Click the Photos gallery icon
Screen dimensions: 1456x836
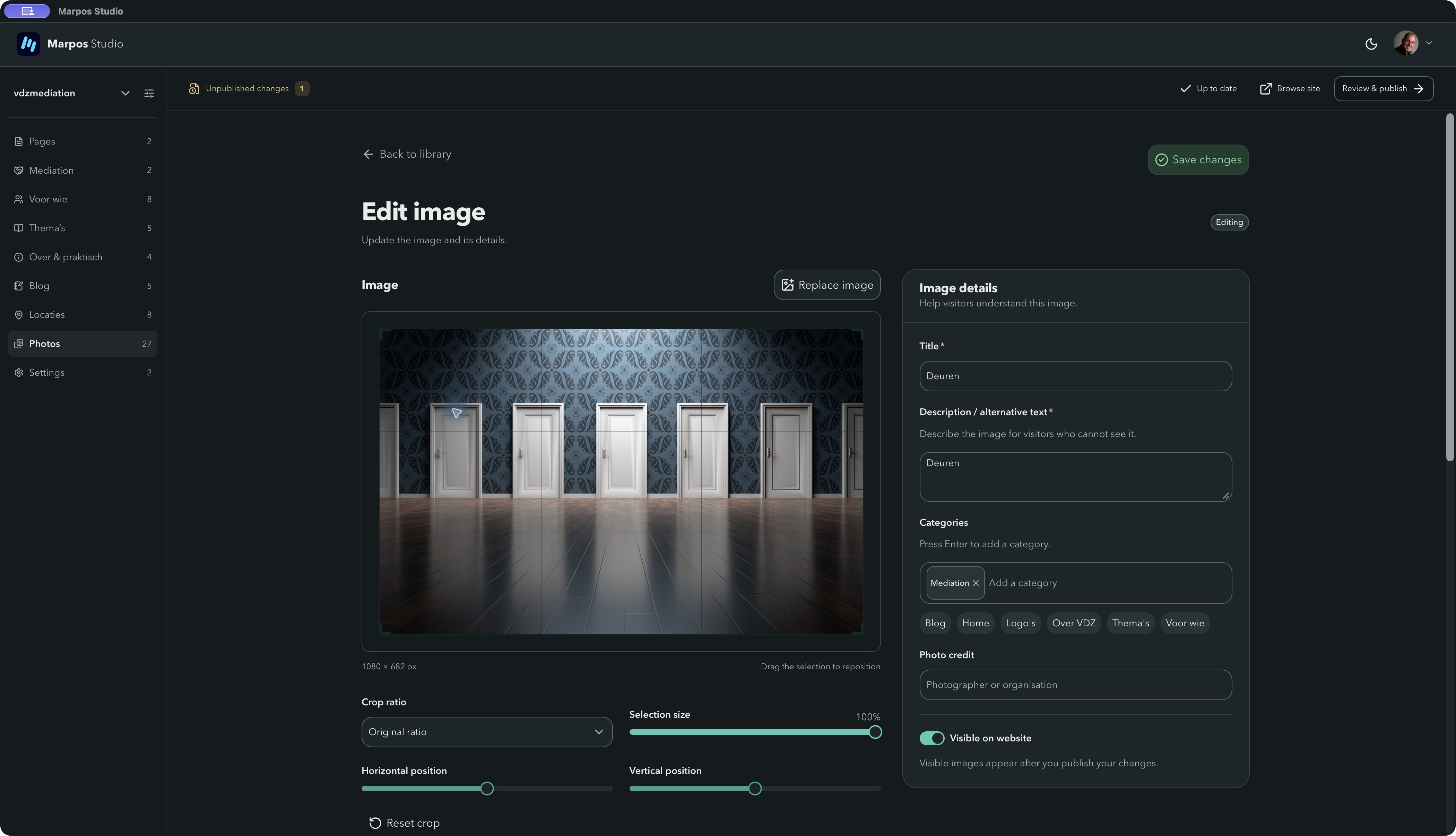click(18, 343)
